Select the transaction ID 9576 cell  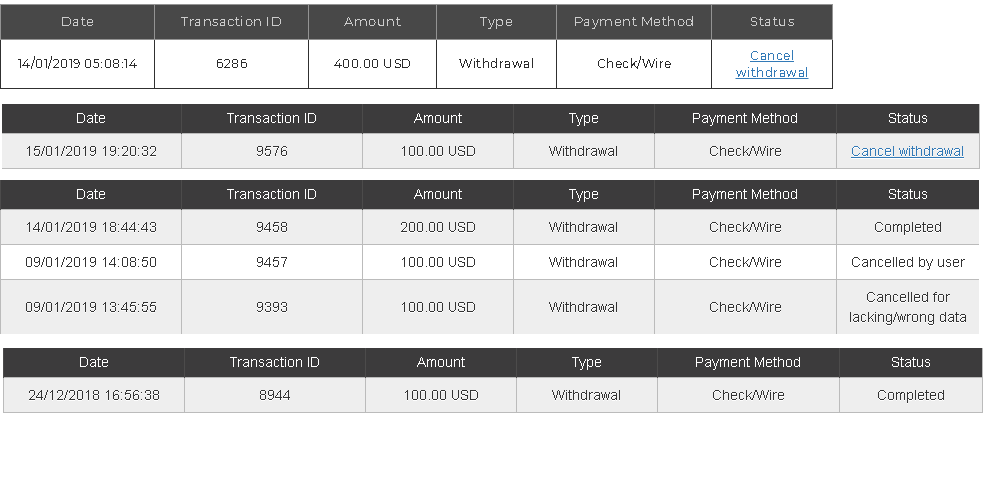[272, 151]
